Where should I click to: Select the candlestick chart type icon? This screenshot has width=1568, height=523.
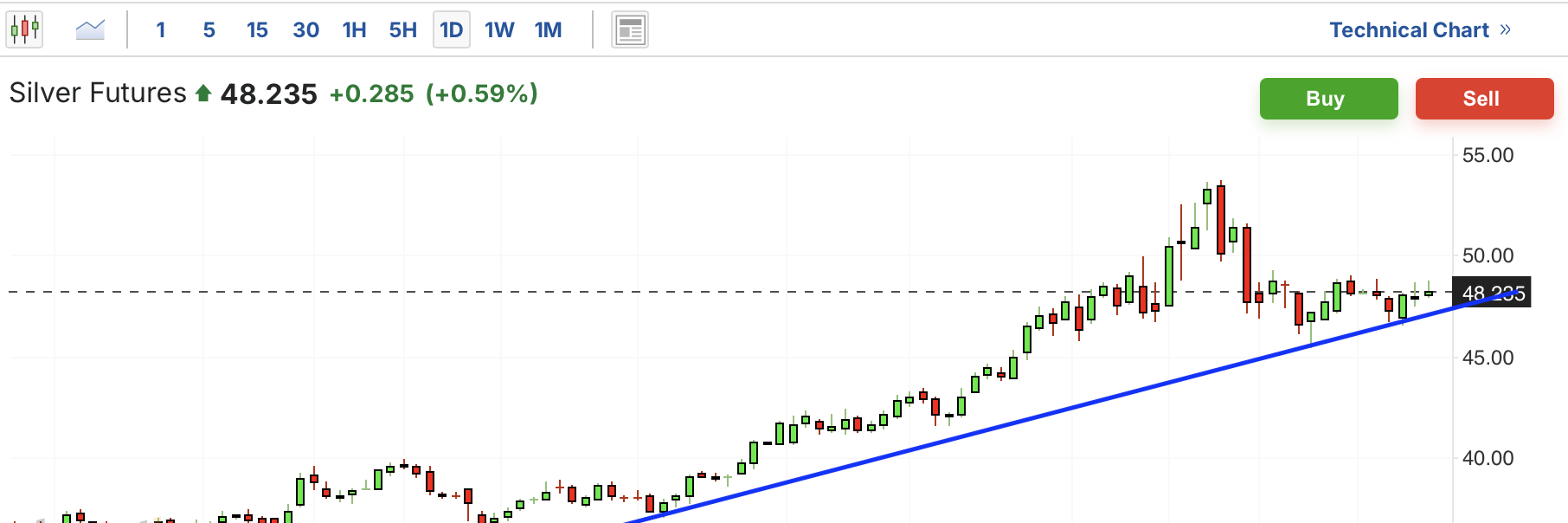click(24, 29)
